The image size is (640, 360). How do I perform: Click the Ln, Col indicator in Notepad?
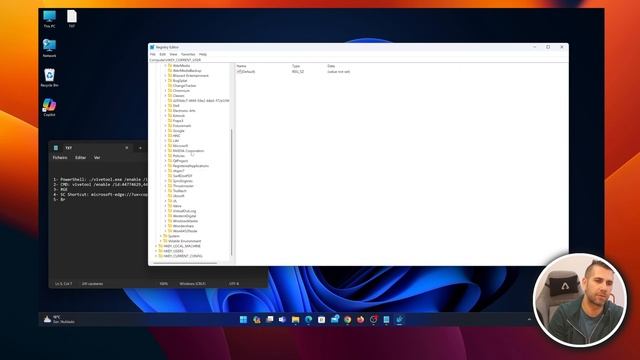[x=63, y=284]
